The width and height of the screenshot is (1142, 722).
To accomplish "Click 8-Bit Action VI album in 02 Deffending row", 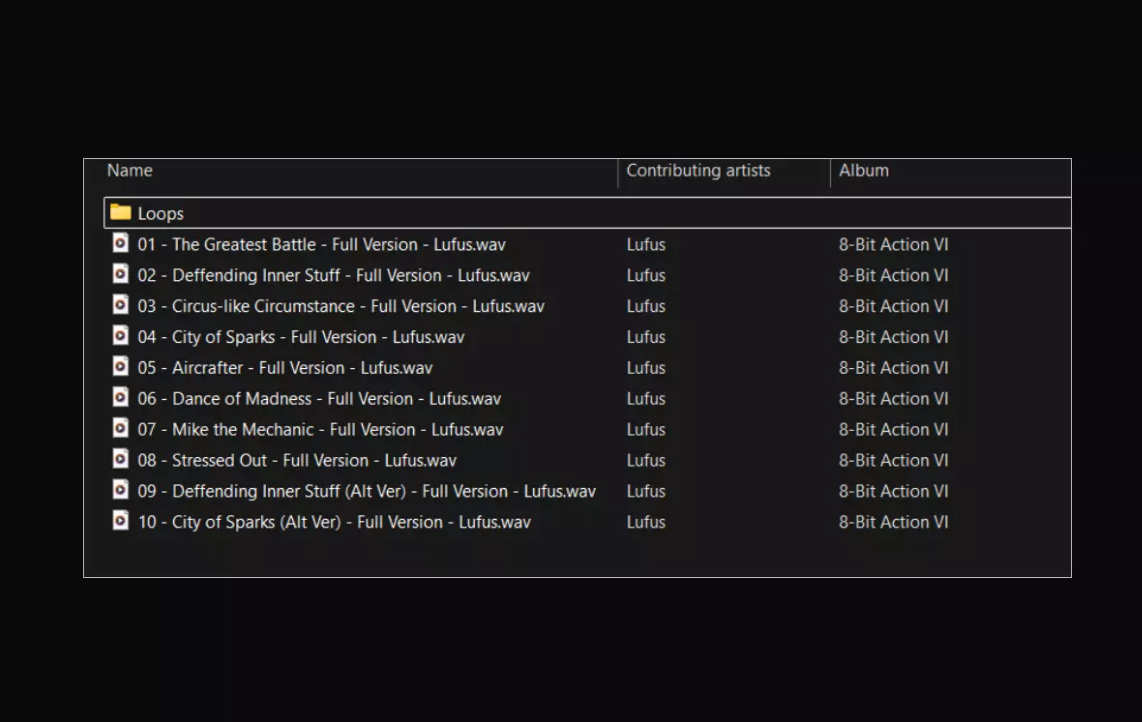I will (x=894, y=275).
